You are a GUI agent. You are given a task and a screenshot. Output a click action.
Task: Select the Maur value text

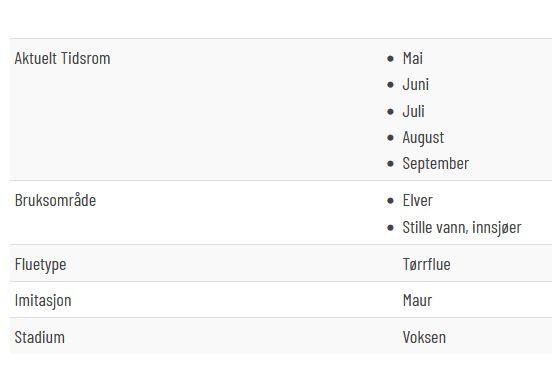[418, 301]
